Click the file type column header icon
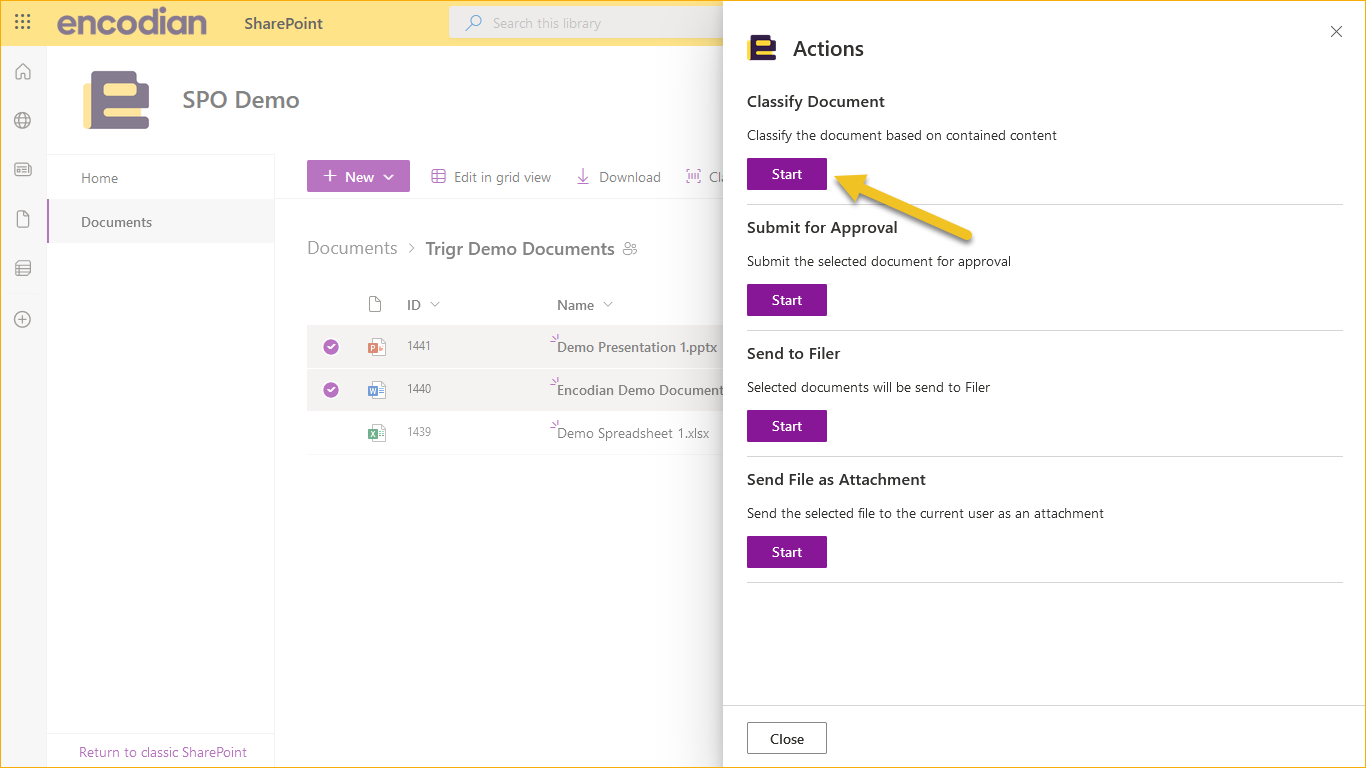Viewport: 1366px width, 768px height. pos(375,304)
